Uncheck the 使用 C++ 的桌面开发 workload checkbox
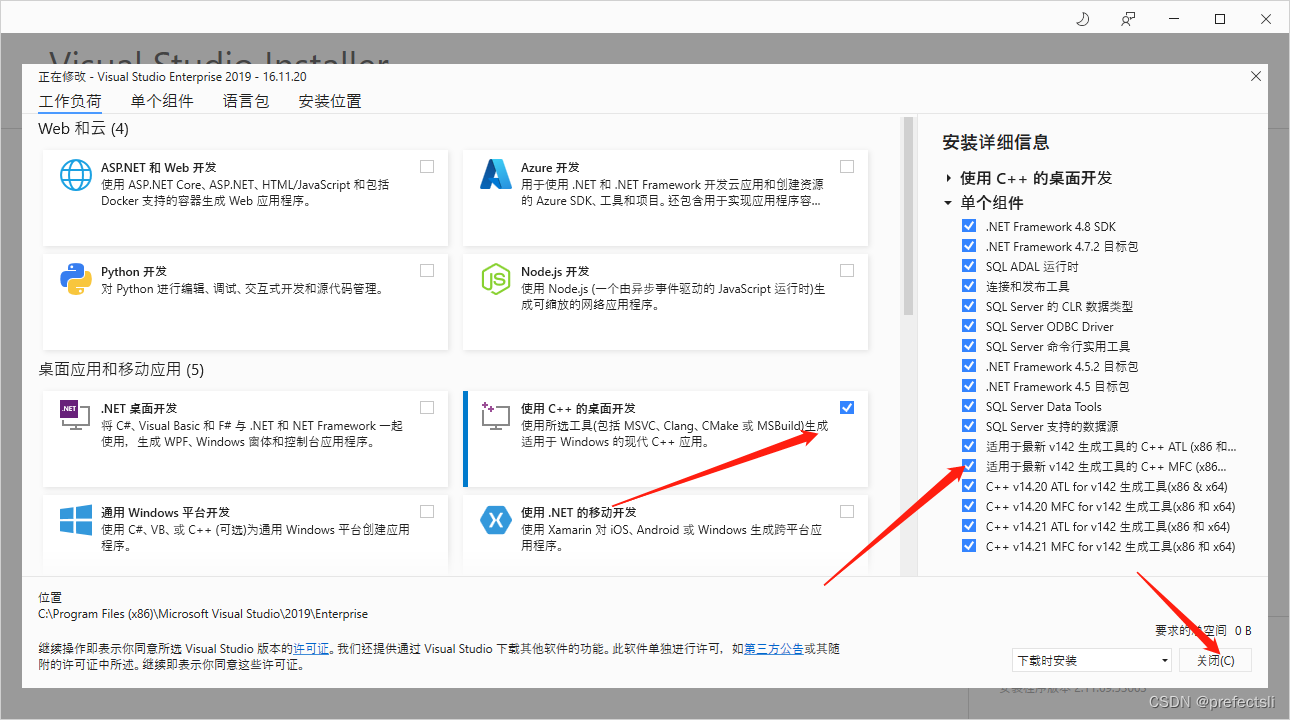1290x720 pixels. click(x=847, y=407)
